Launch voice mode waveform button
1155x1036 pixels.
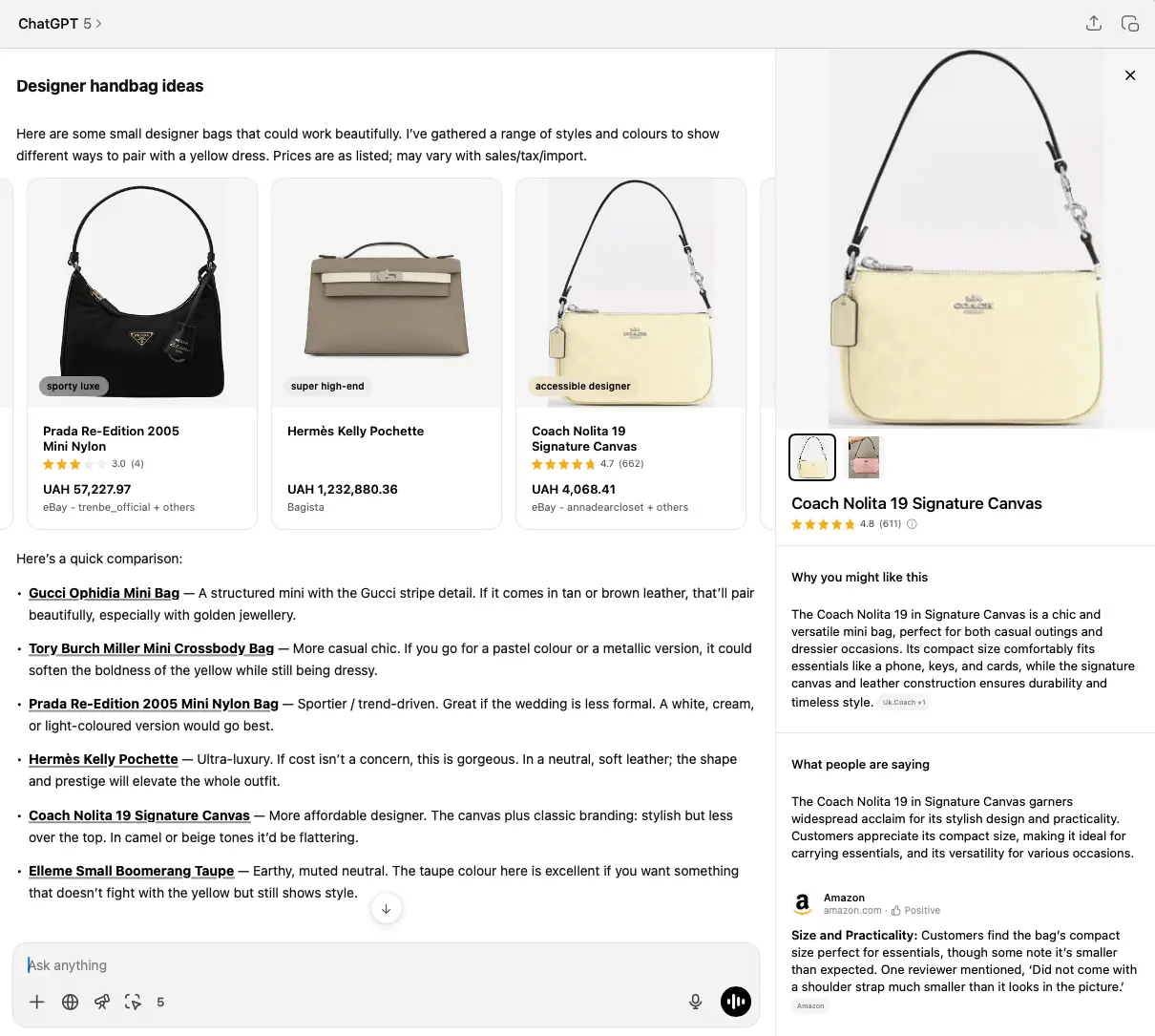(x=735, y=1002)
